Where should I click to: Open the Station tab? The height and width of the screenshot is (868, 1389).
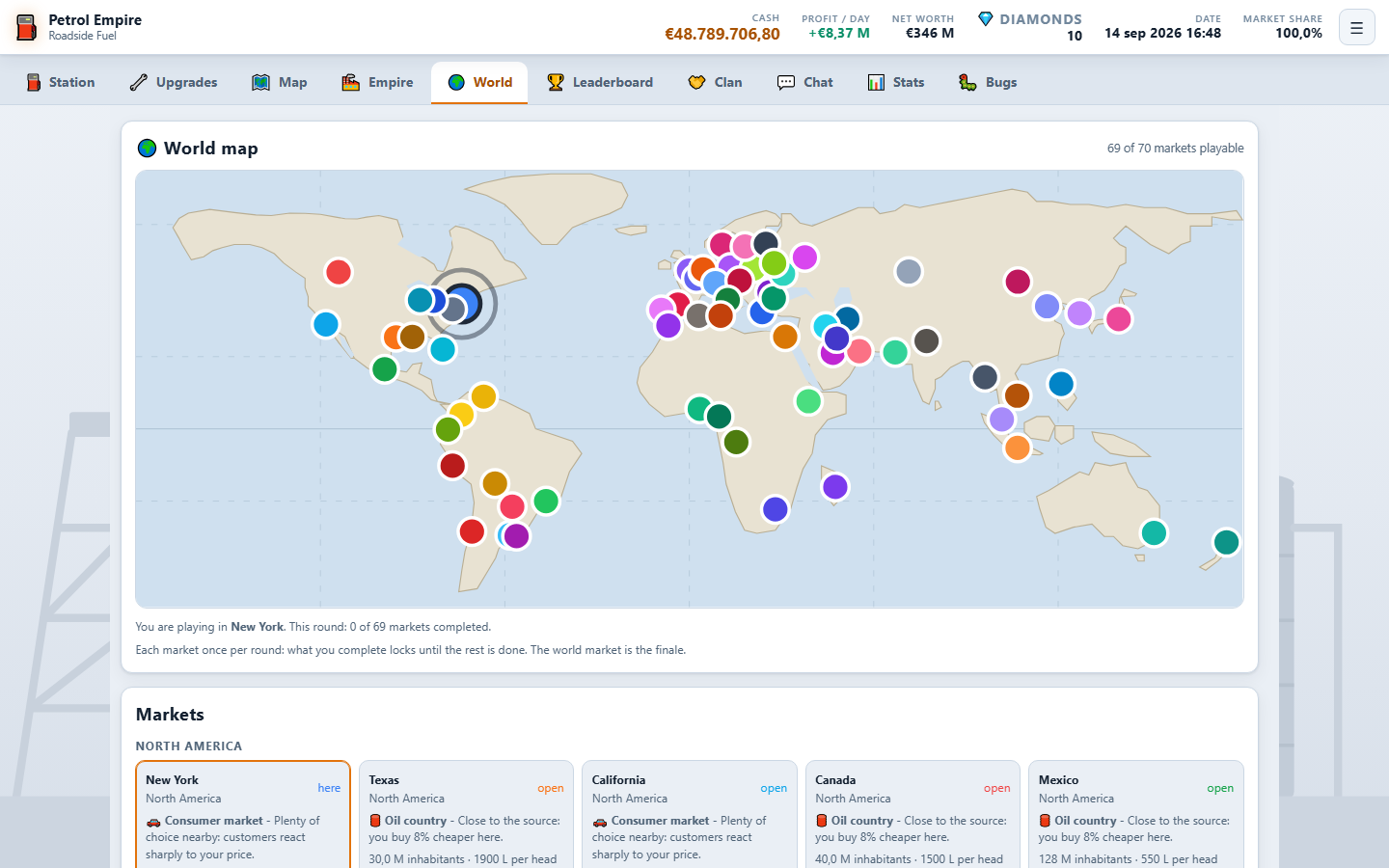60,83
